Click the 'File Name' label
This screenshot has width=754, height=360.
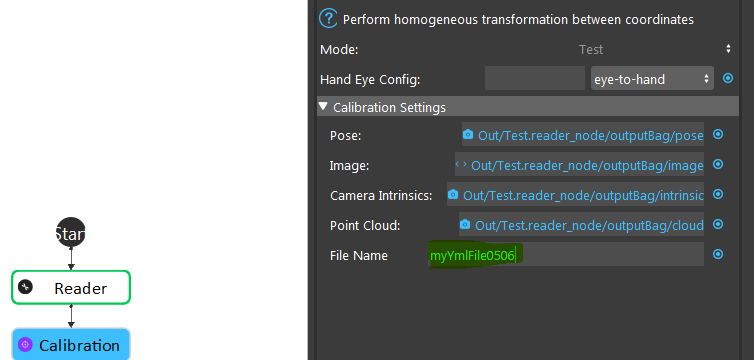(359, 255)
